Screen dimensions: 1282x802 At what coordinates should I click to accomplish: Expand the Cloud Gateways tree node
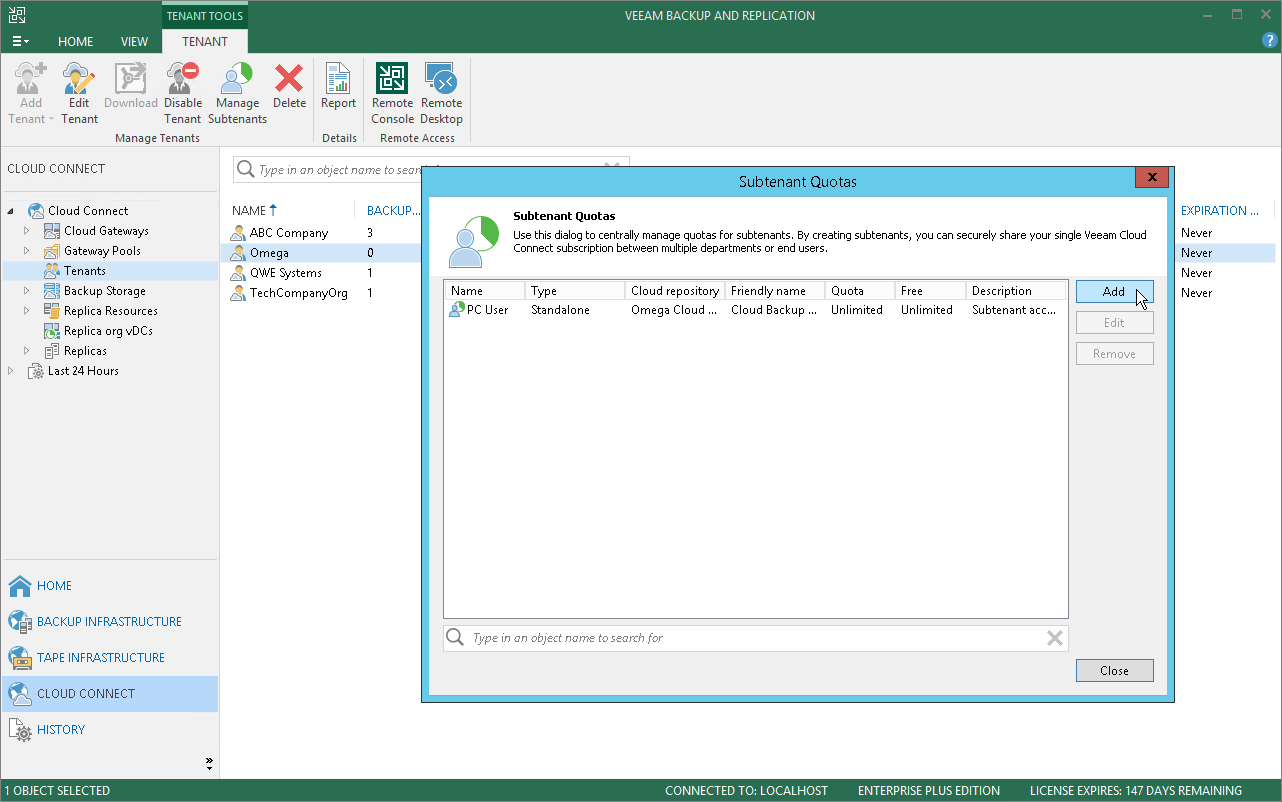(x=28, y=231)
